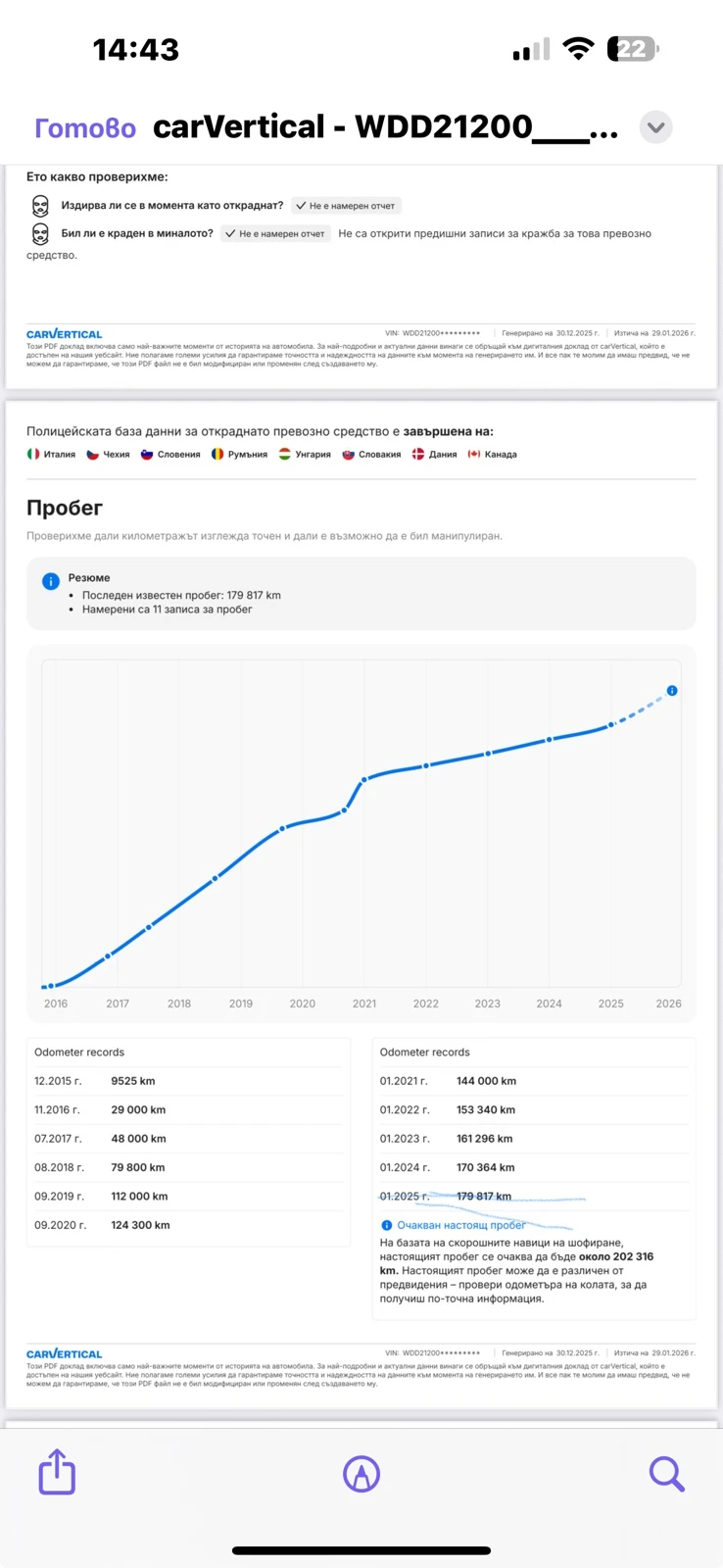The height and width of the screenshot is (1568, 723).
Task: Tap the home indicator bar at bottom
Action: pyautogui.click(x=361, y=1550)
